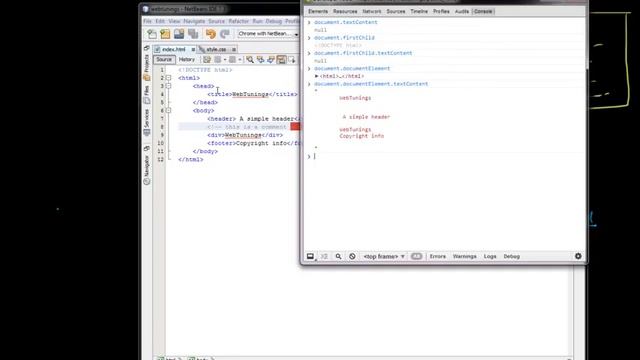The width and height of the screenshot is (640, 360).
Task: Collapse the html tag fold on line 2
Action: pyautogui.click(x=168, y=78)
